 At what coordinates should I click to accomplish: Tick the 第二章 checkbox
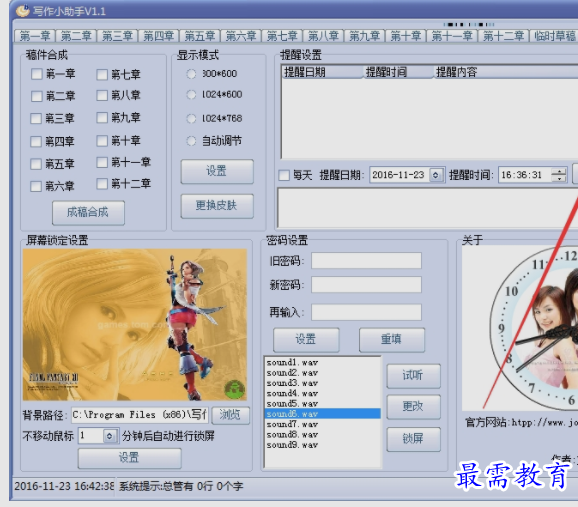click(36, 96)
